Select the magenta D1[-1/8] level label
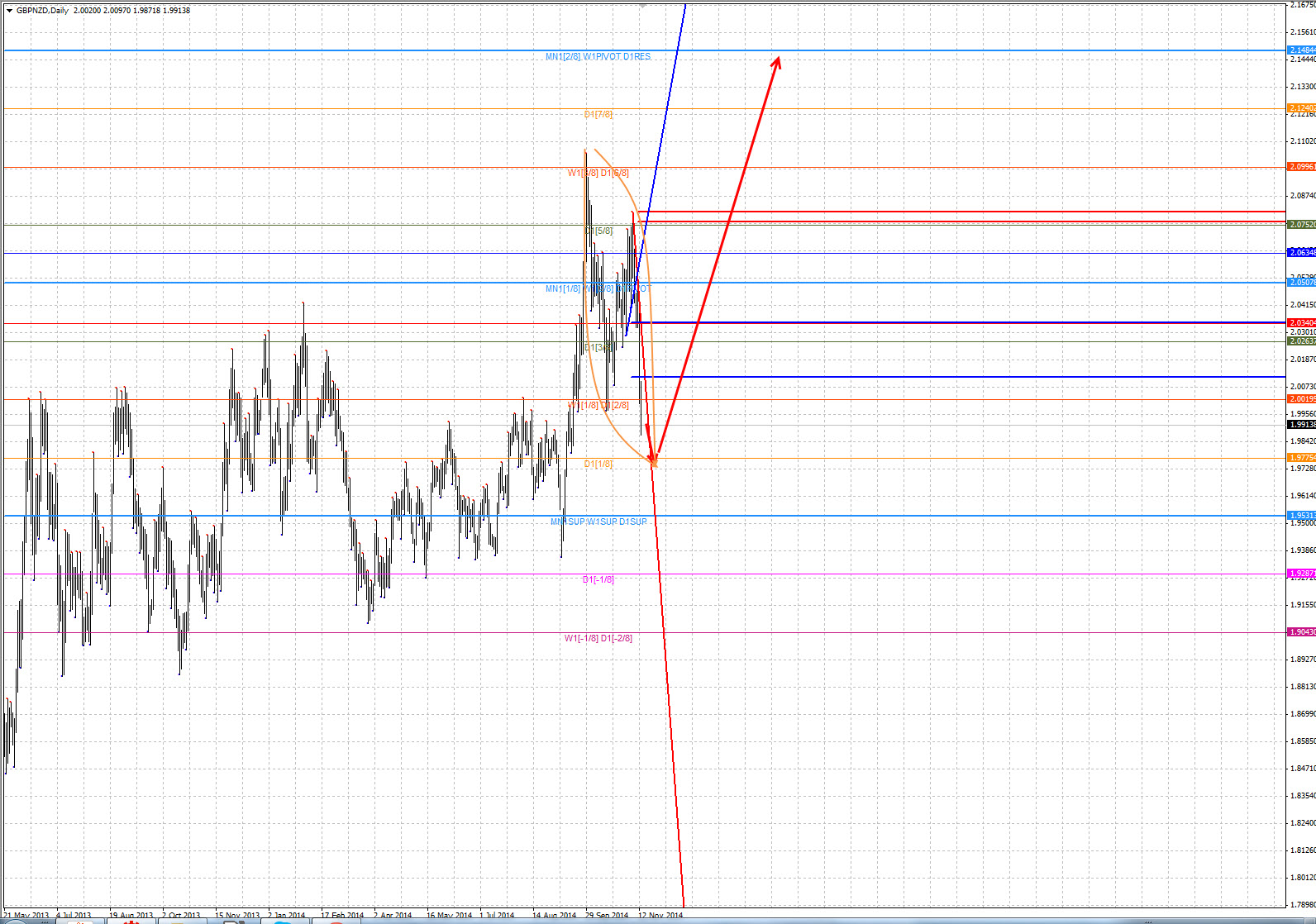The width and height of the screenshot is (1316, 924). point(598,580)
